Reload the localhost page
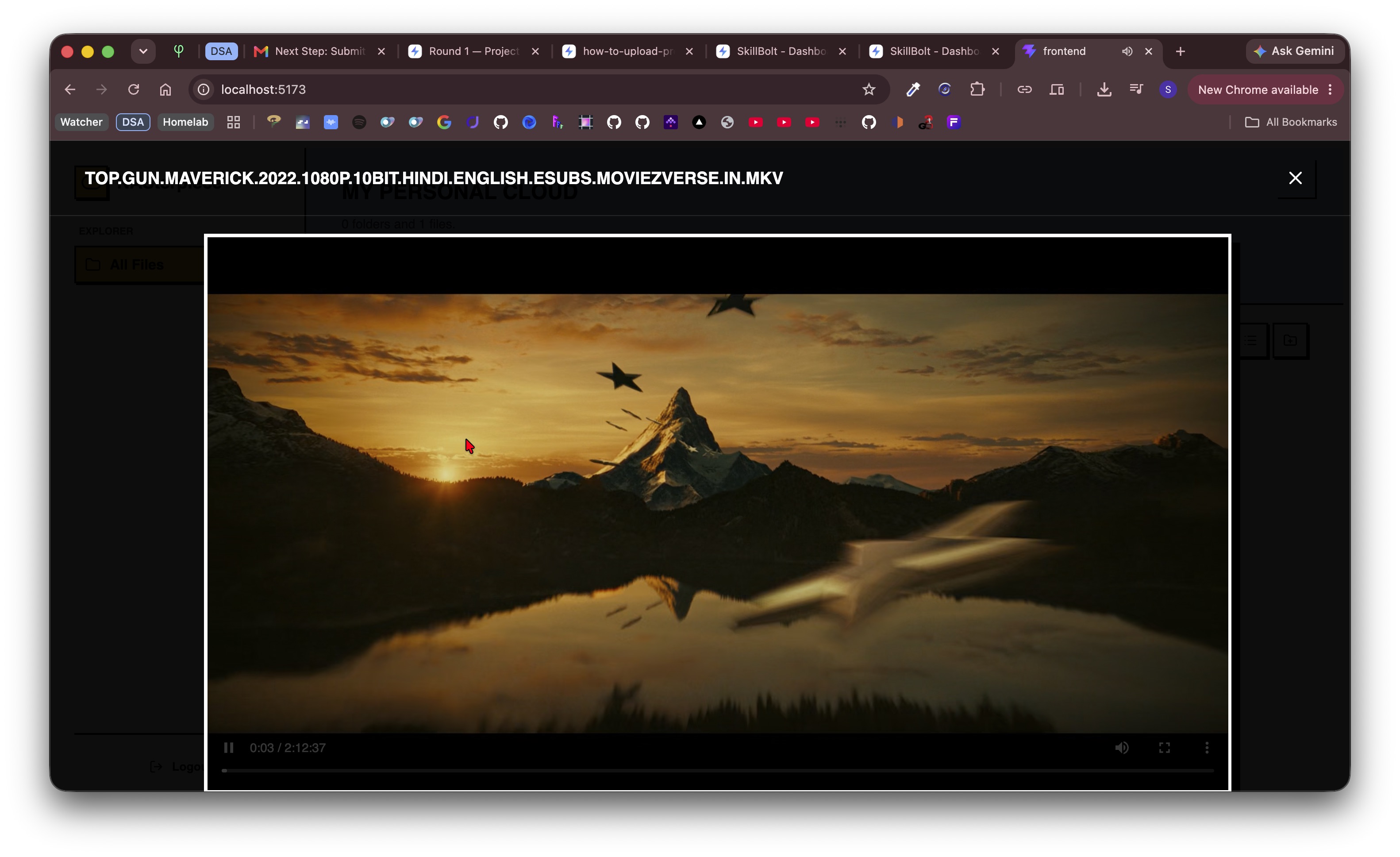The width and height of the screenshot is (1400, 857). point(134,89)
